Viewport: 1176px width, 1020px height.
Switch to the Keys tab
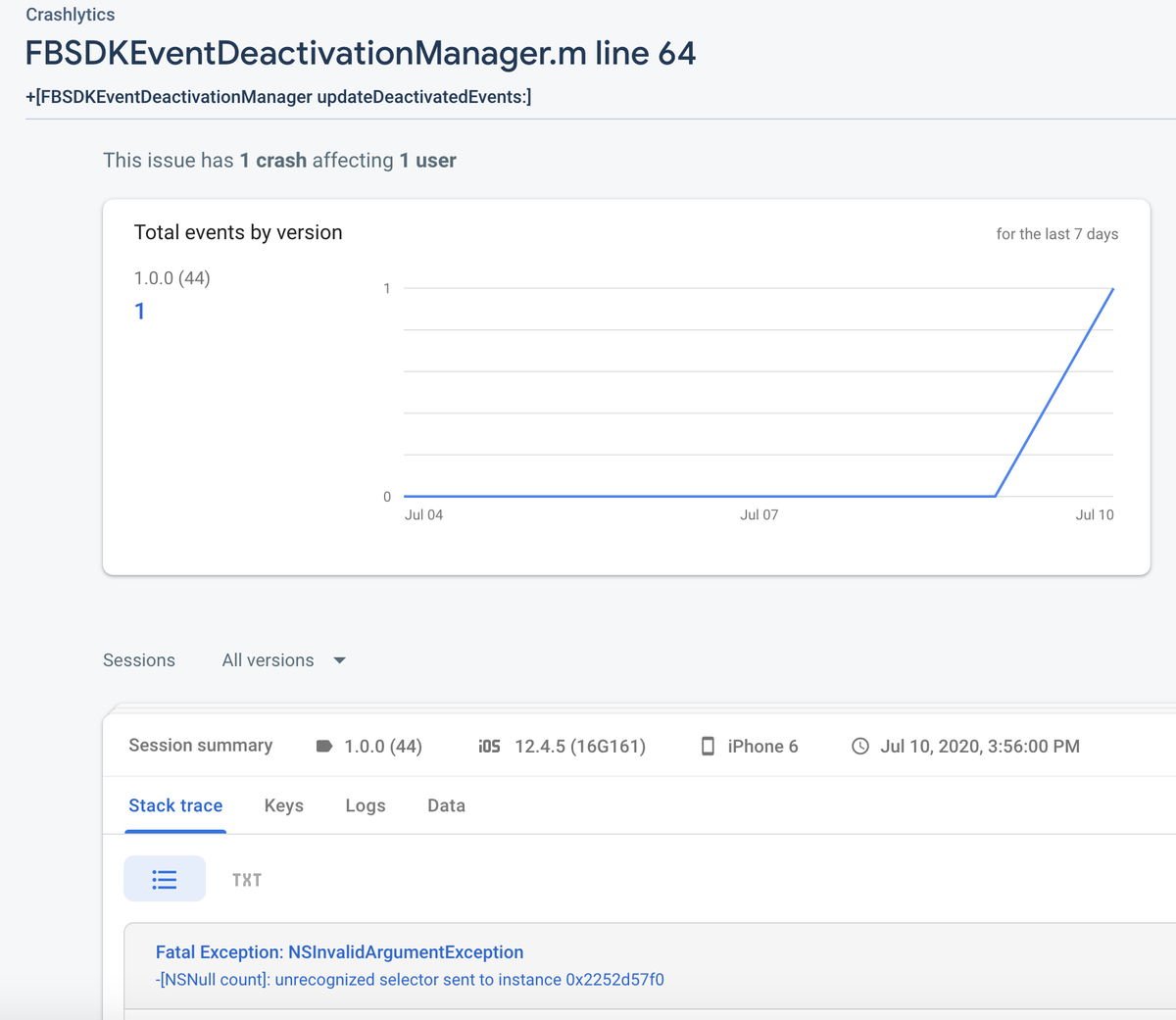[283, 805]
